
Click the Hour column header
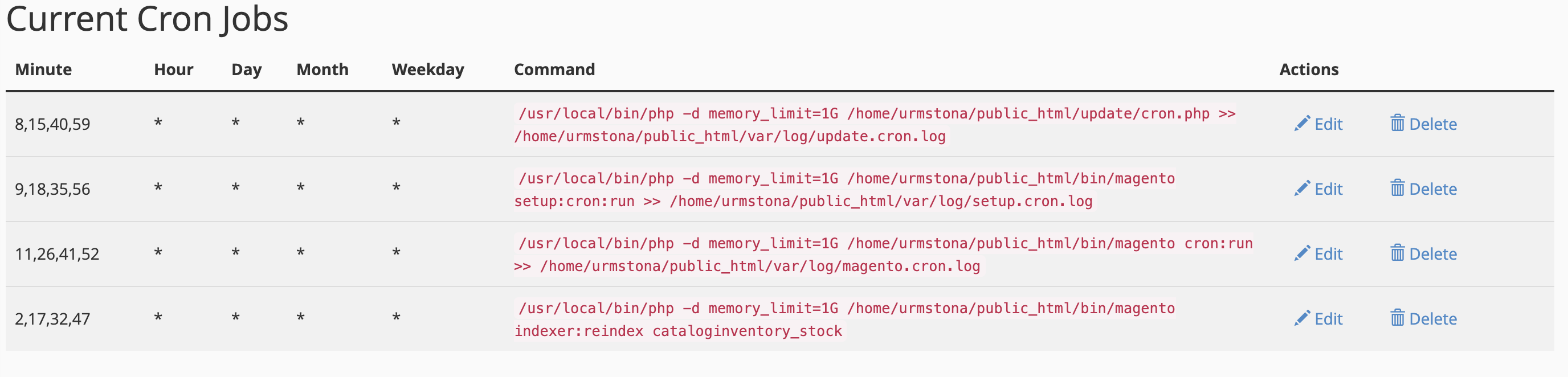click(x=173, y=69)
